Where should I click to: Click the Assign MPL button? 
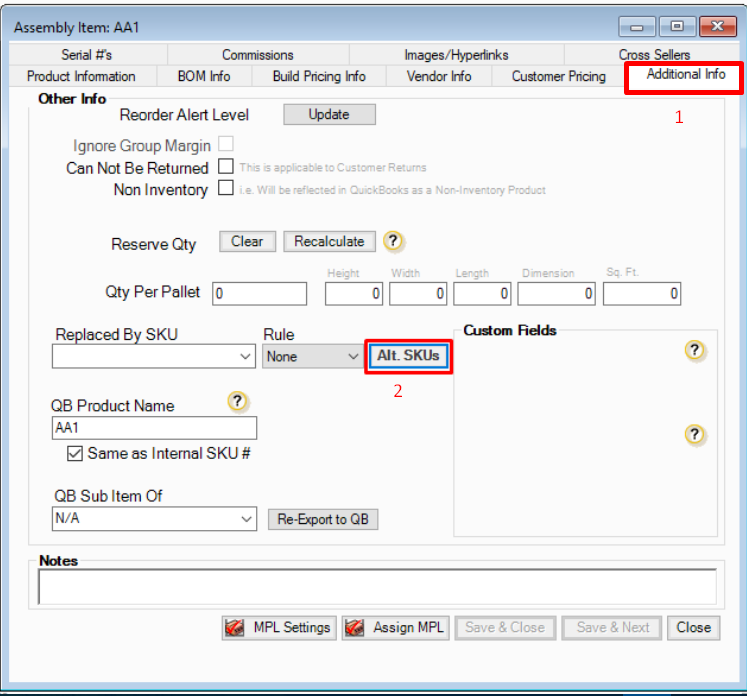pos(396,628)
